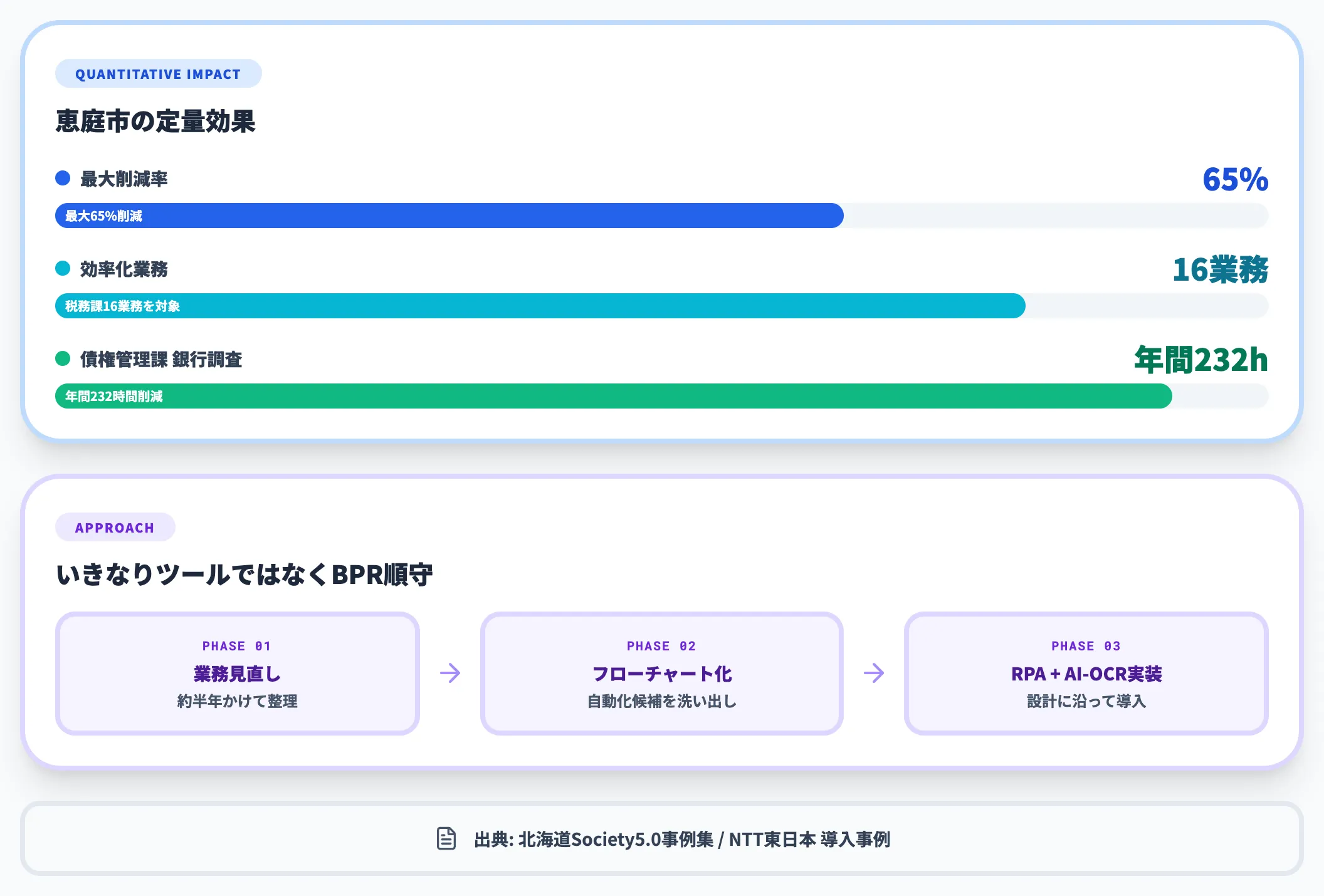
Task: Click the 16業務 value
Action: pos(1221,269)
